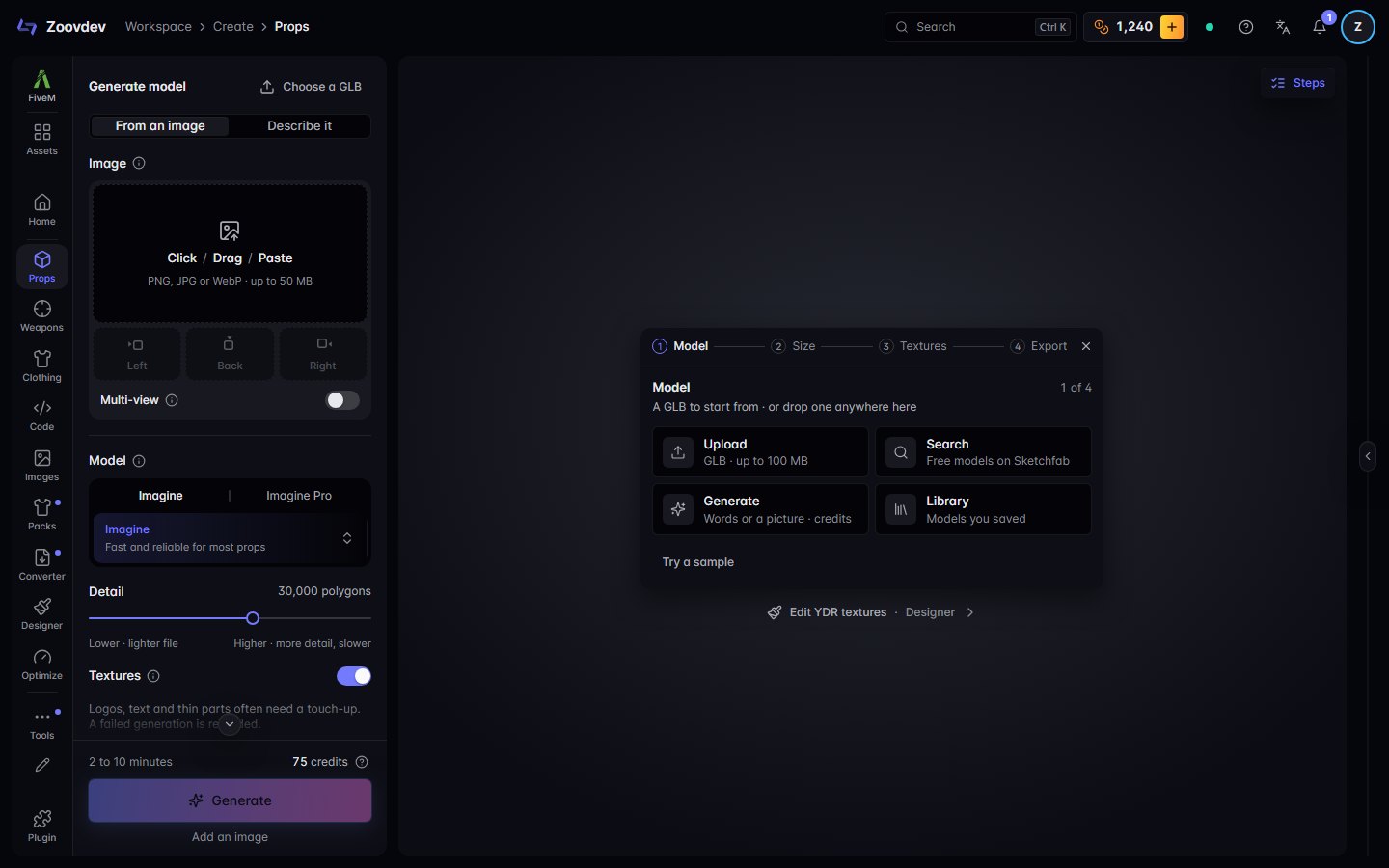The height and width of the screenshot is (868, 1389).
Task: Open the Packs section
Action: tap(41, 514)
